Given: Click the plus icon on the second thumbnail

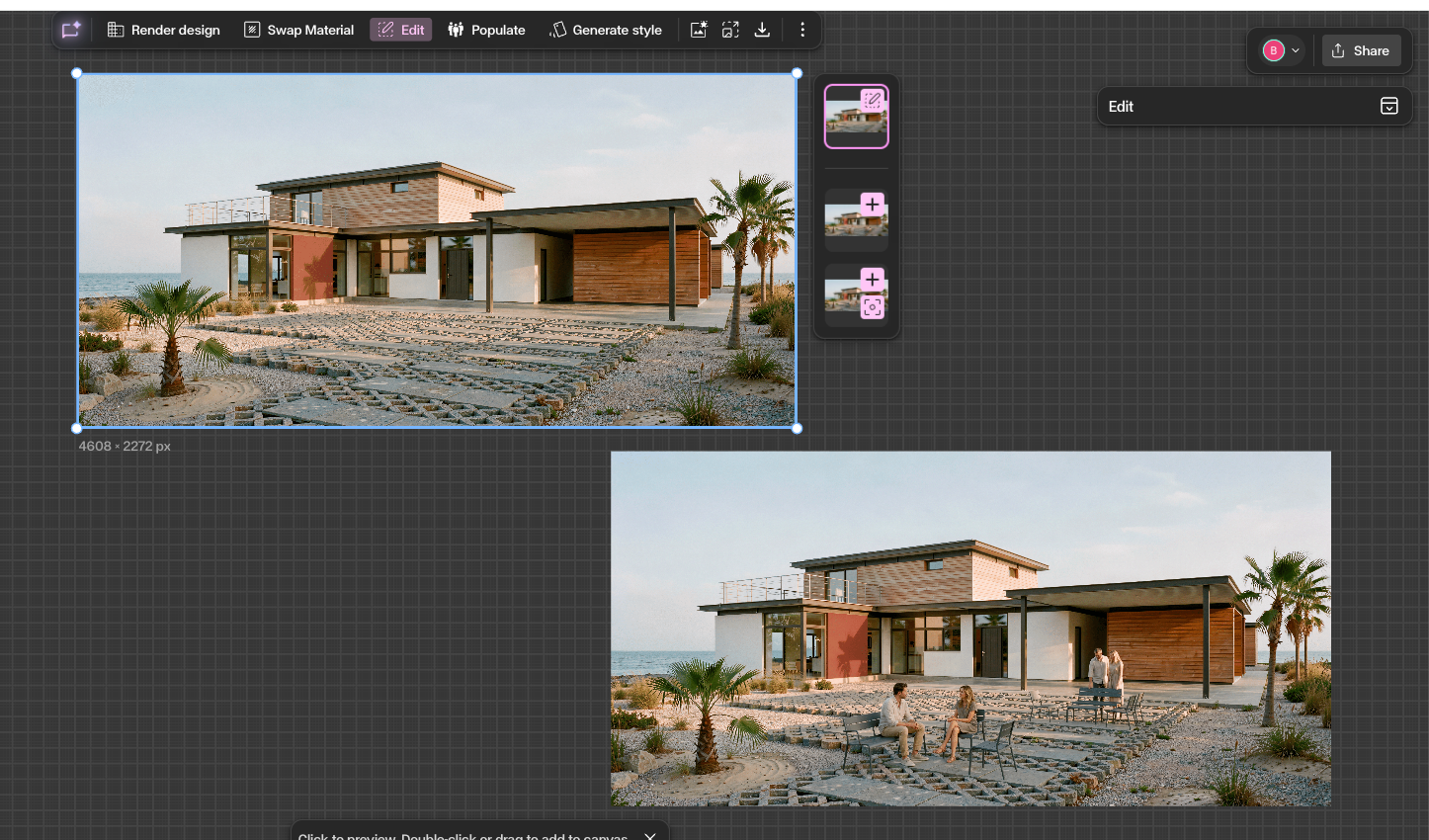Looking at the screenshot, I should pos(872,204).
